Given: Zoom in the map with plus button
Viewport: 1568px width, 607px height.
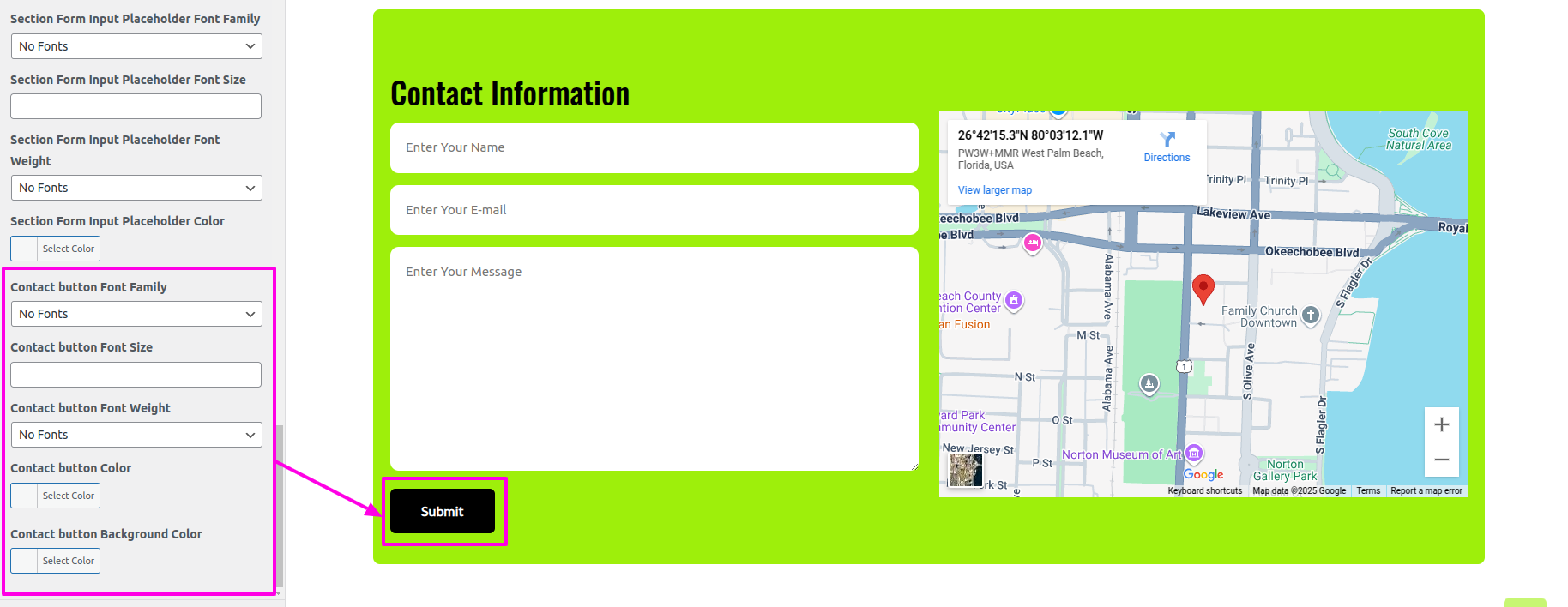Looking at the screenshot, I should (x=1441, y=424).
